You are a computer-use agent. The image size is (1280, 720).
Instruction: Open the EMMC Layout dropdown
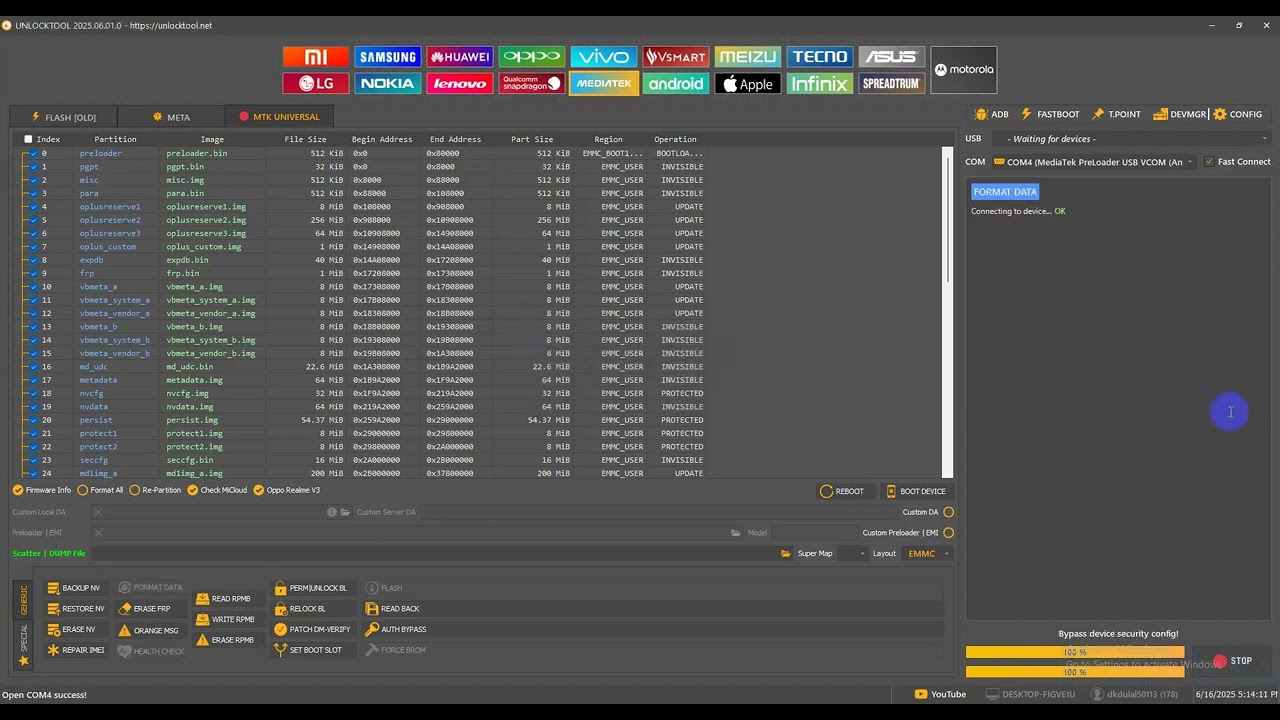(x=927, y=553)
